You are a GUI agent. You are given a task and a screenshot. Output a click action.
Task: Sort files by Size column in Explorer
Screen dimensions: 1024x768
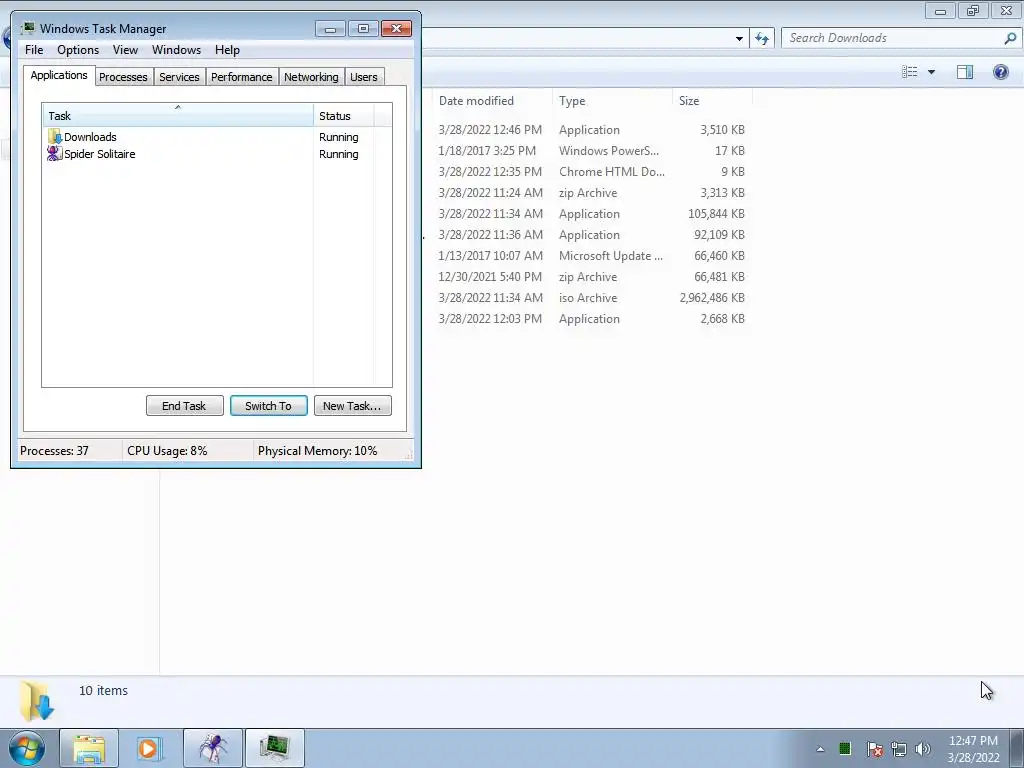[x=712, y=101]
